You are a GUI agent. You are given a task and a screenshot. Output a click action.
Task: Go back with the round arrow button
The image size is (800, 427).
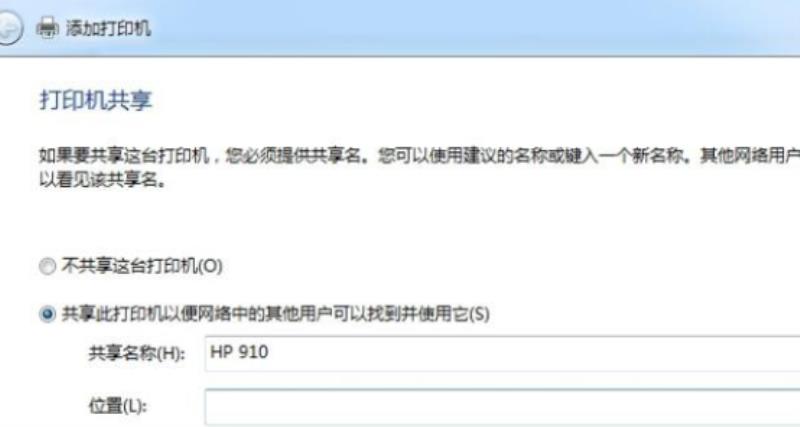[x=8, y=28]
